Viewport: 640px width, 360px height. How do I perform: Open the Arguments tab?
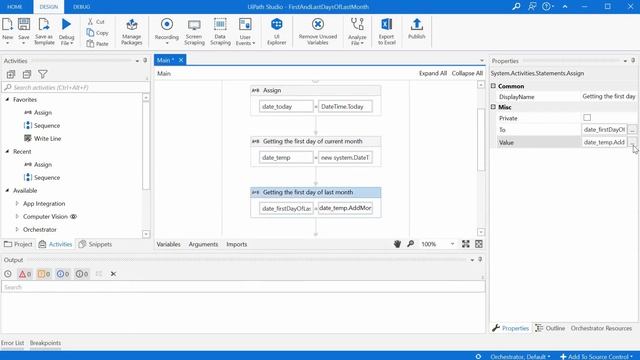coord(203,244)
